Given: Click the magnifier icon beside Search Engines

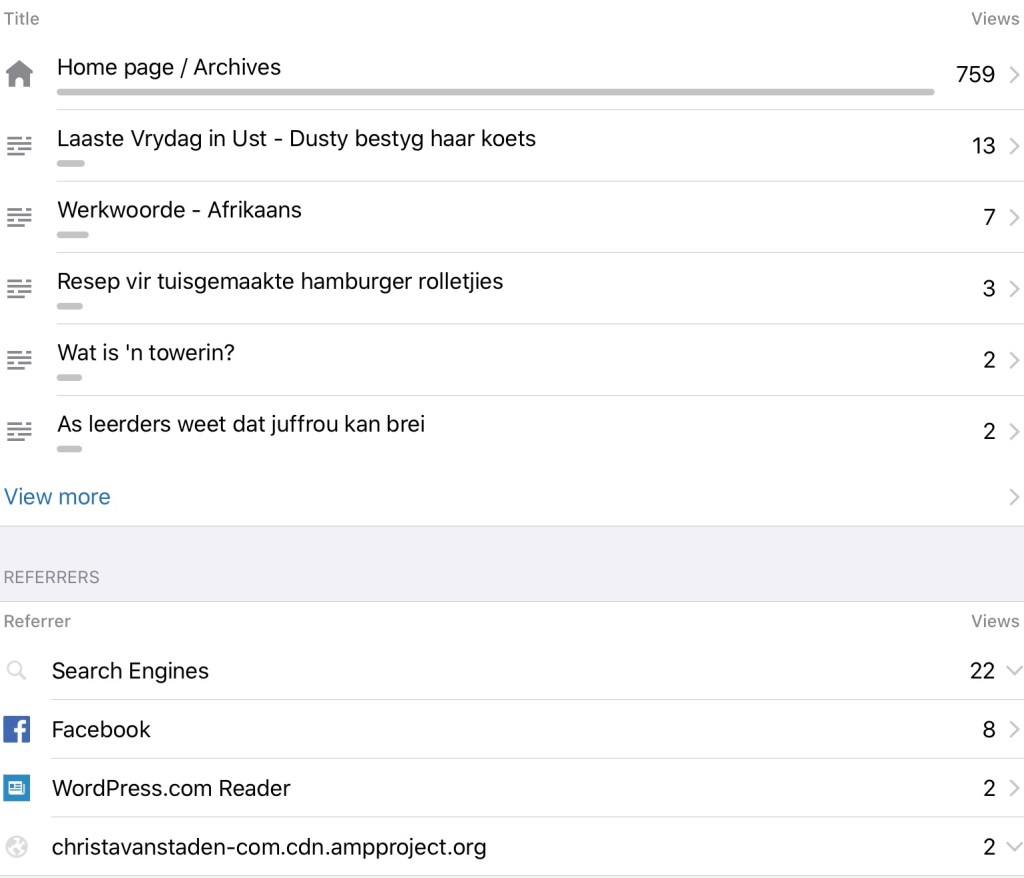Looking at the screenshot, I should click(16, 671).
